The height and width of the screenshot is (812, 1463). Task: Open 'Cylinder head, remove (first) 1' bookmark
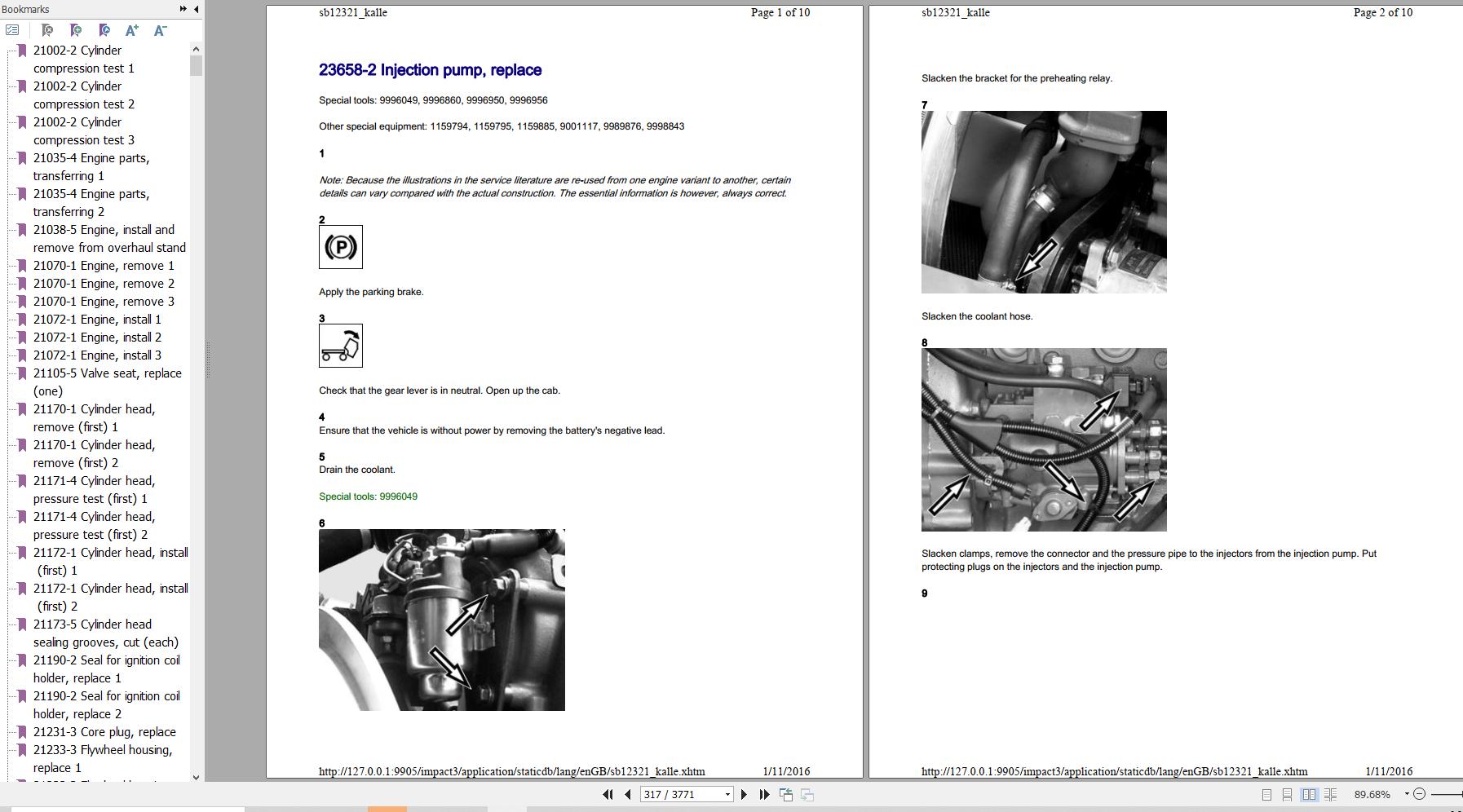94,418
